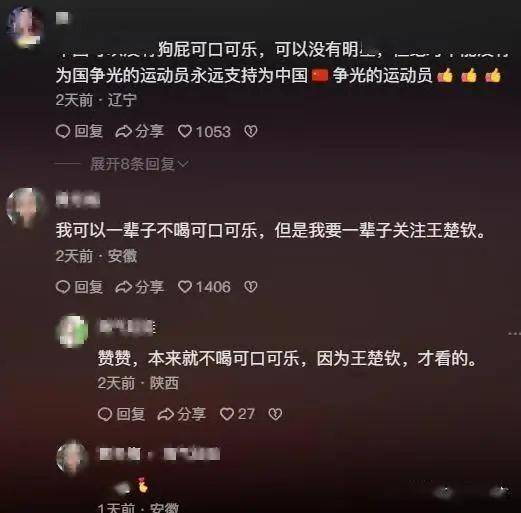The width and height of the screenshot is (521, 513).
Task: Dislike the Shaanxi reply via broken heart
Action: coord(275,414)
